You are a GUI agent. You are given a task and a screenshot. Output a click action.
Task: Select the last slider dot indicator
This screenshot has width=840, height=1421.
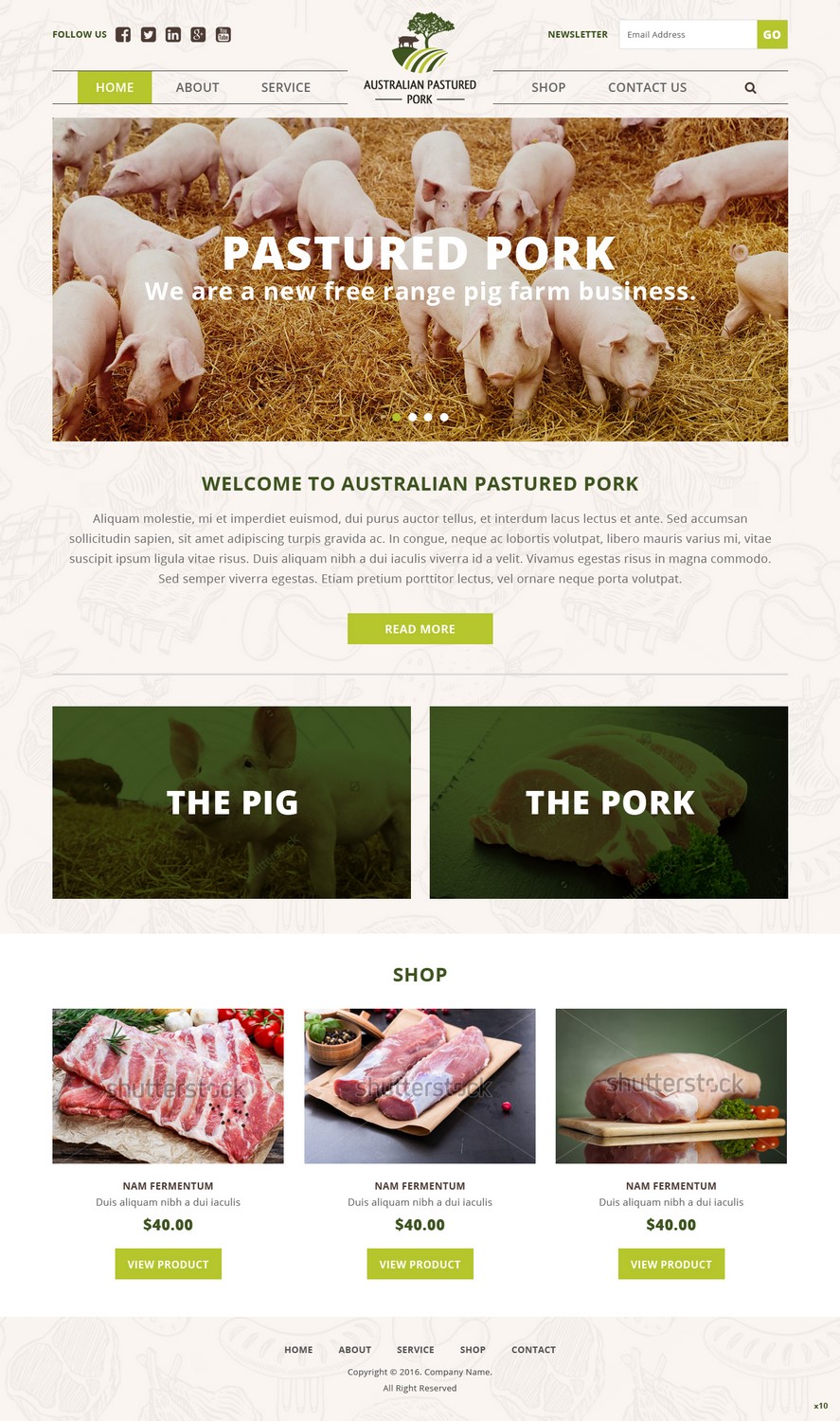(444, 417)
